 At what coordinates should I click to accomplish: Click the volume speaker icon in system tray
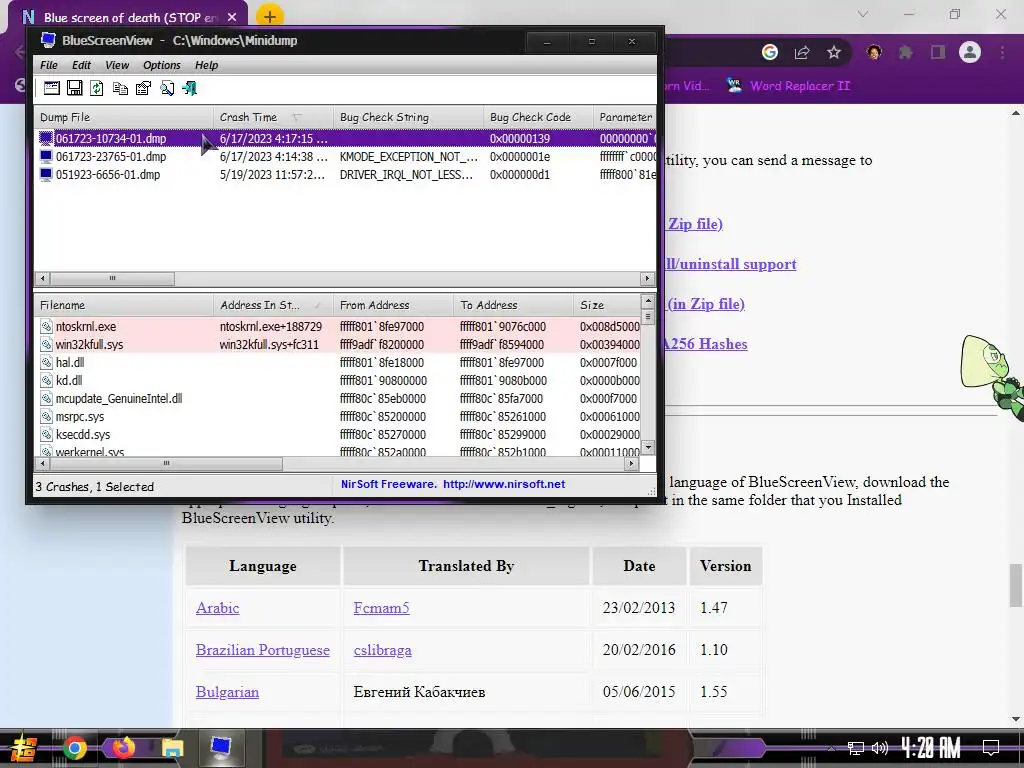880,748
